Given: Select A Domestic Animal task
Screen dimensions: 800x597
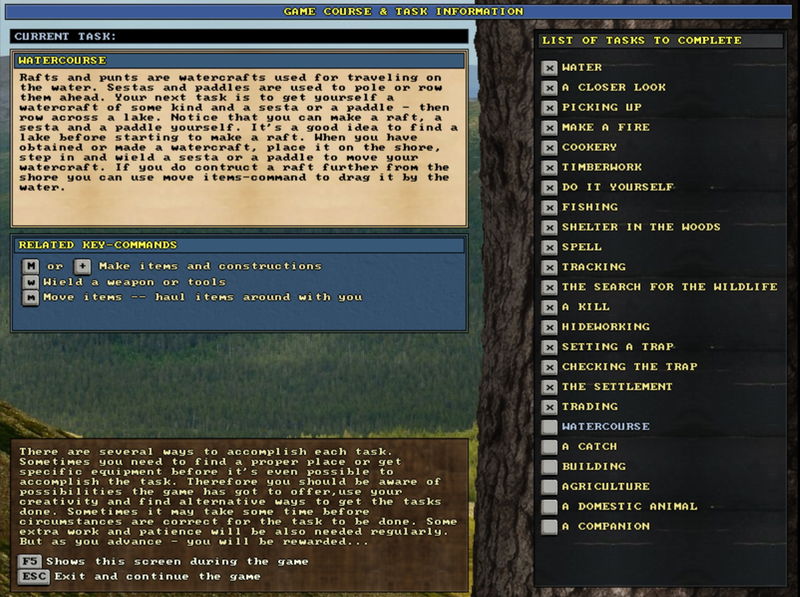Looking at the screenshot, I should (x=629, y=507).
